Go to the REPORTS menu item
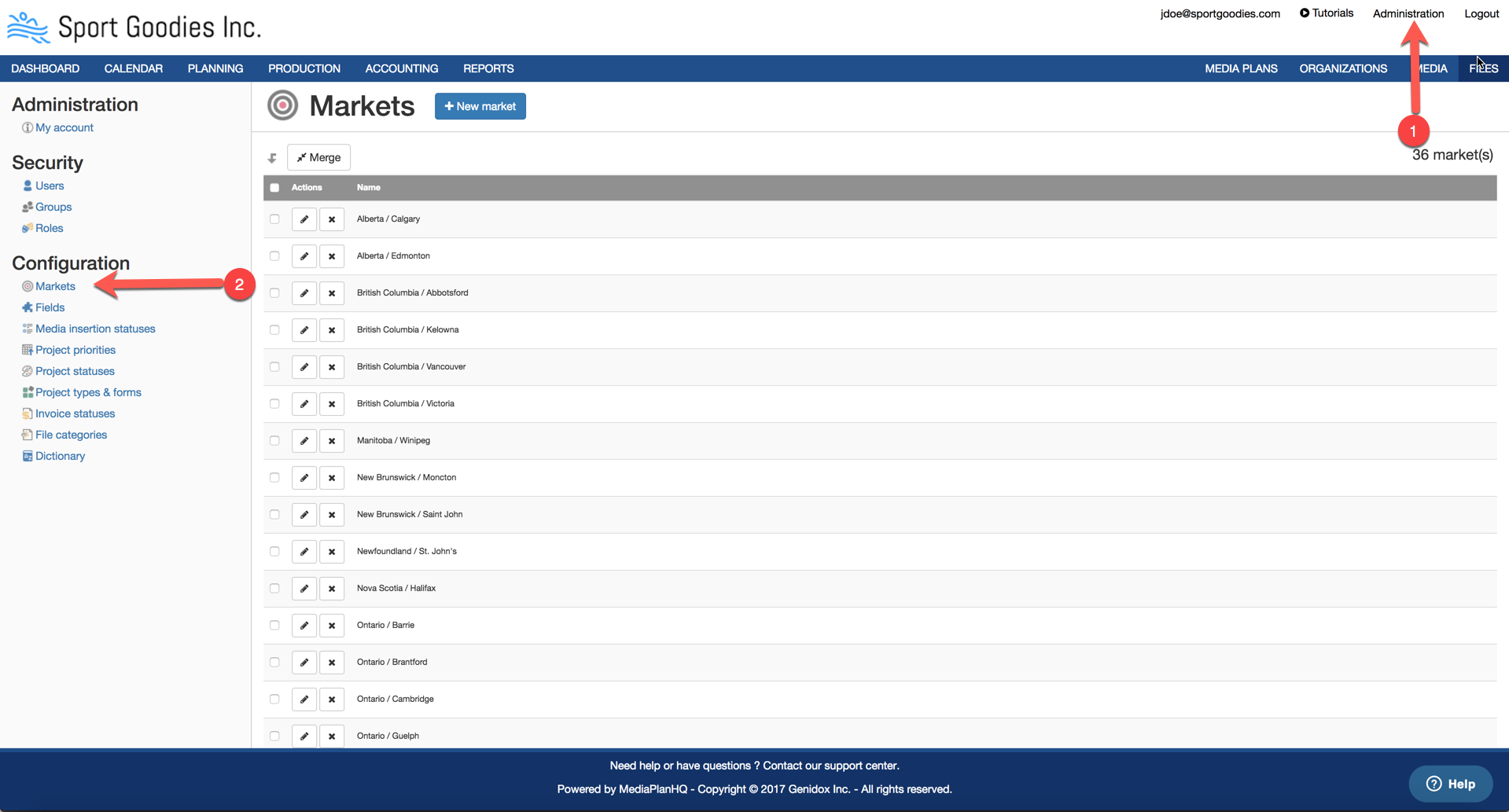Viewport: 1509px width, 812px height. 488,68
